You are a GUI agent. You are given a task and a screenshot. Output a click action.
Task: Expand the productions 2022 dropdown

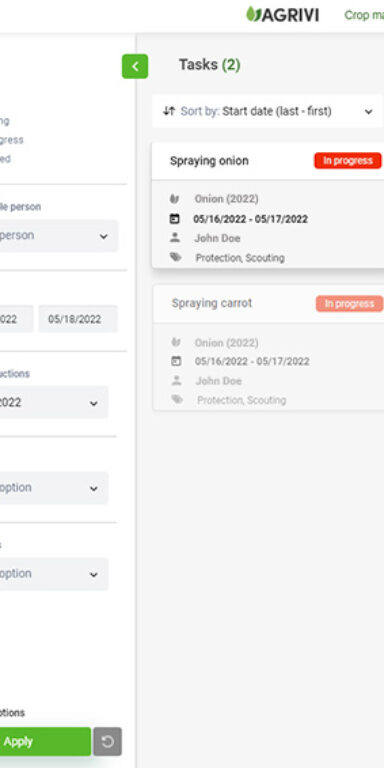click(54, 403)
